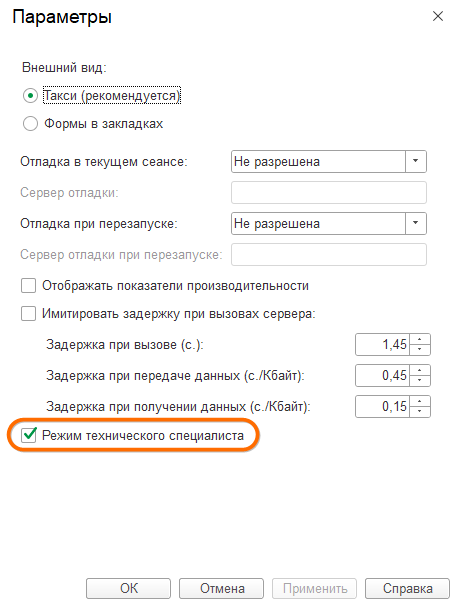Decrease Задержка при передаче данных down arrow
The height and width of the screenshot is (604, 458).
click(419, 381)
